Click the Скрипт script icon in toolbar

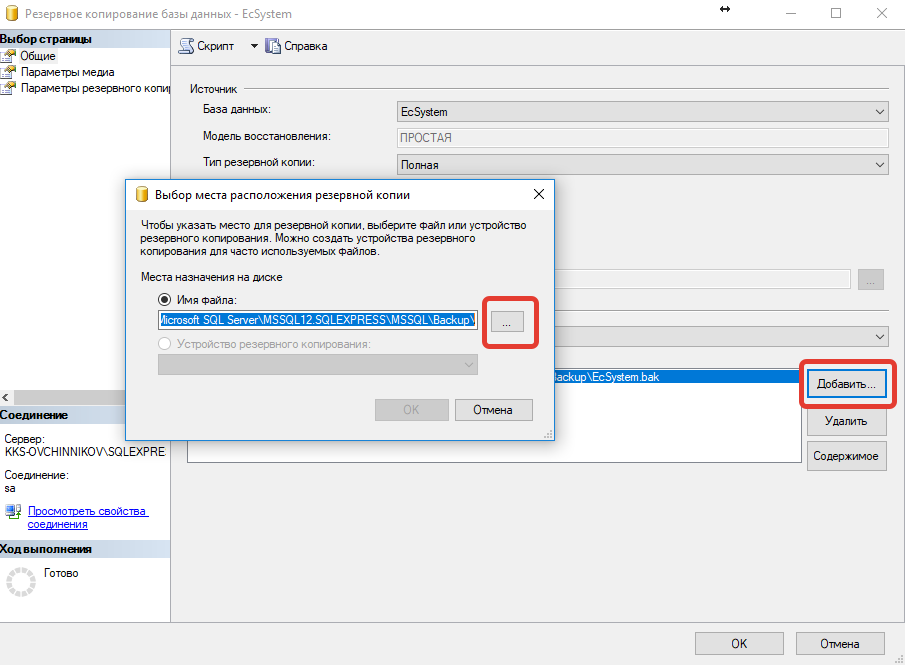click(186, 46)
